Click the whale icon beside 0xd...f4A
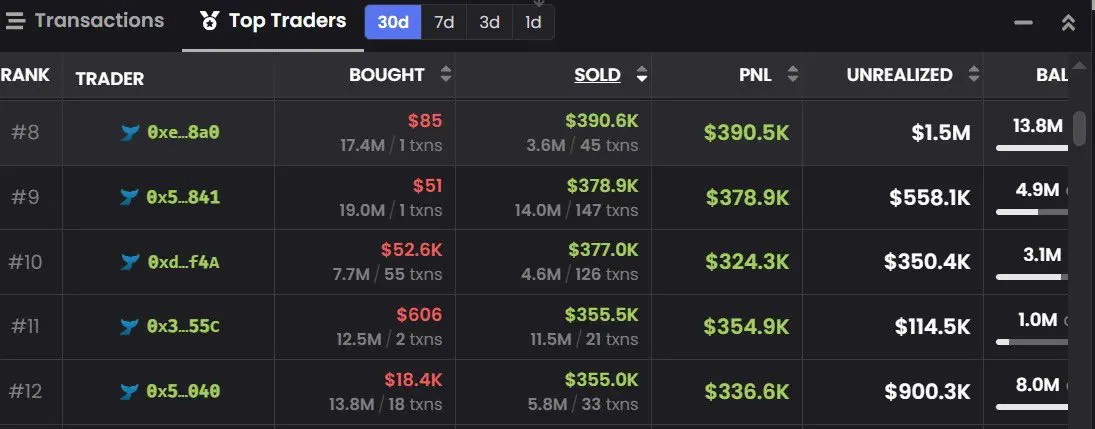The image size is (1095, 429). click(130, 262)
